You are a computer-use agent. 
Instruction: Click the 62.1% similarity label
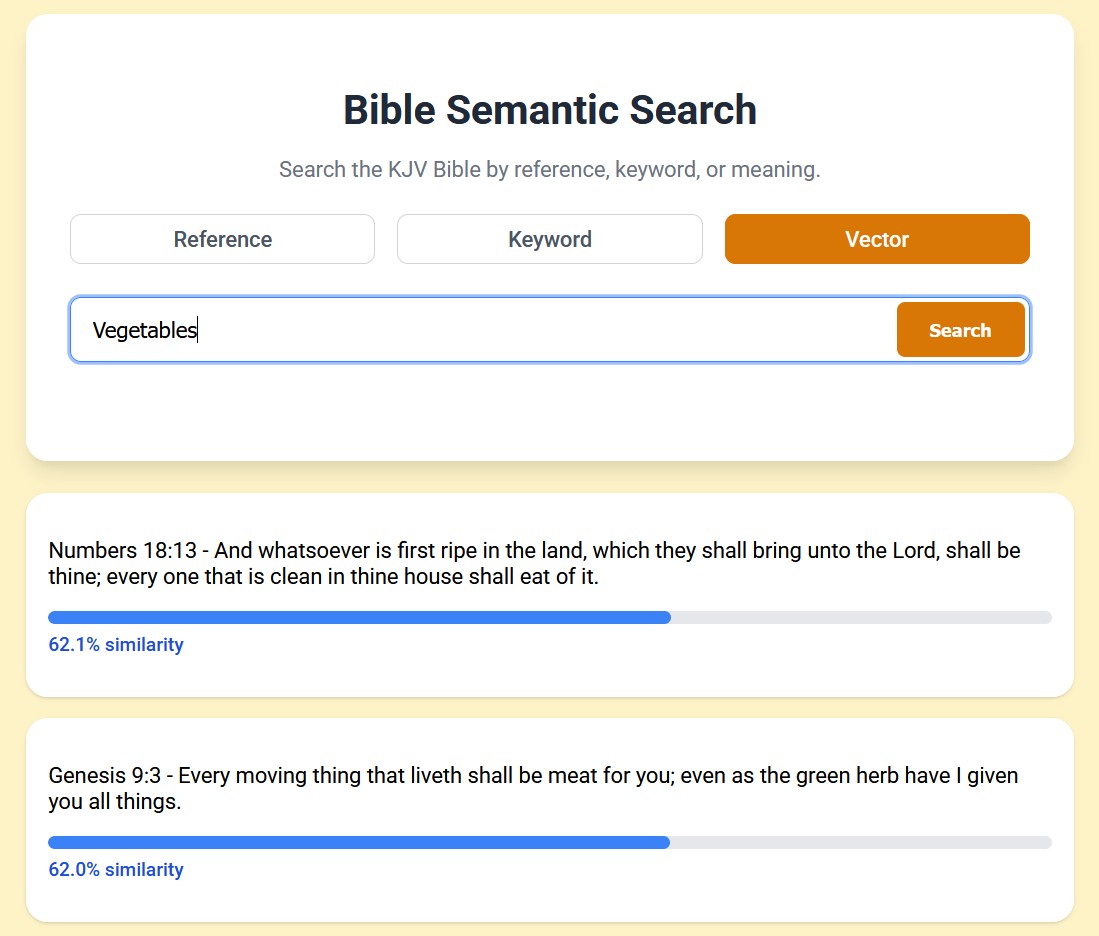click(116, 645)
